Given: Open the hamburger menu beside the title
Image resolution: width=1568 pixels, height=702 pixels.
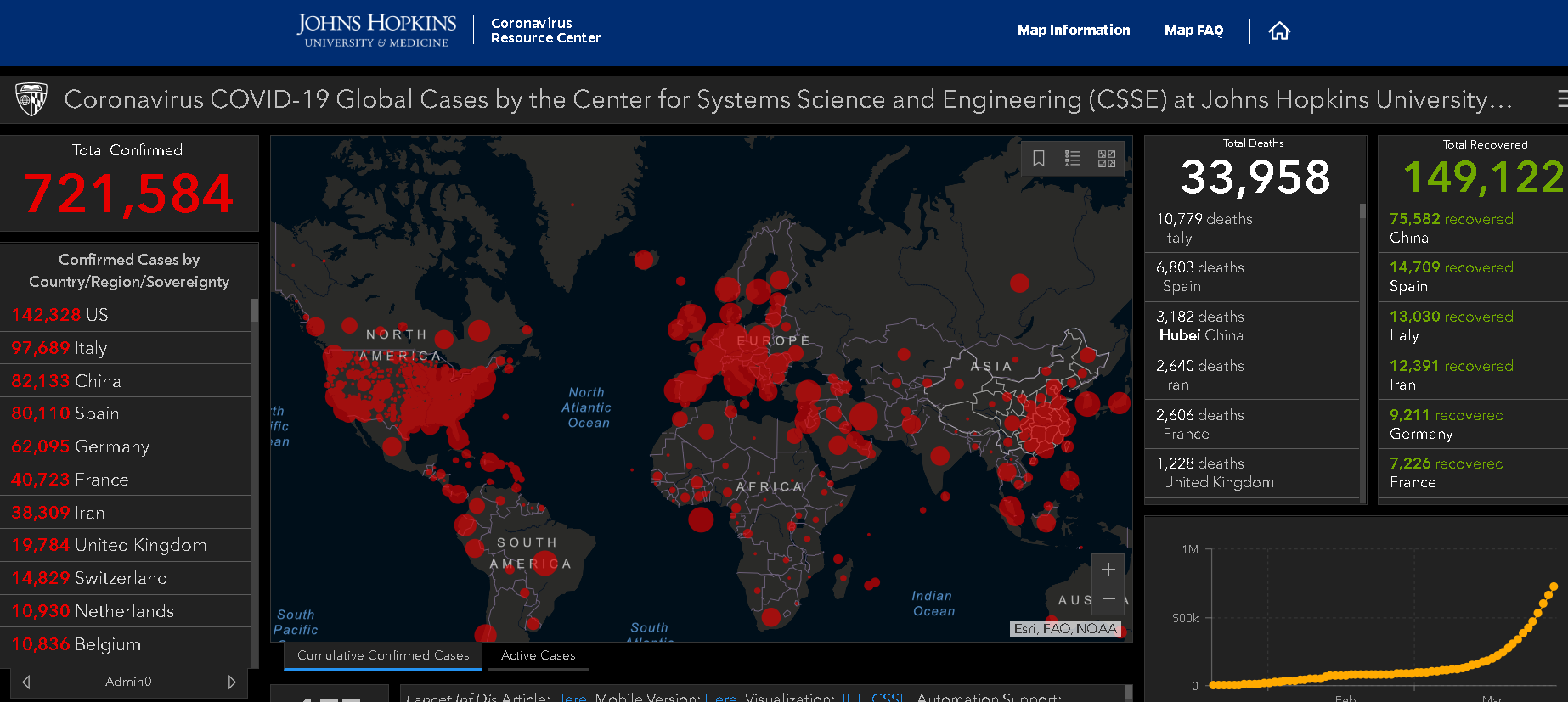Looking at the screenshot, I should click(1562, 98).
